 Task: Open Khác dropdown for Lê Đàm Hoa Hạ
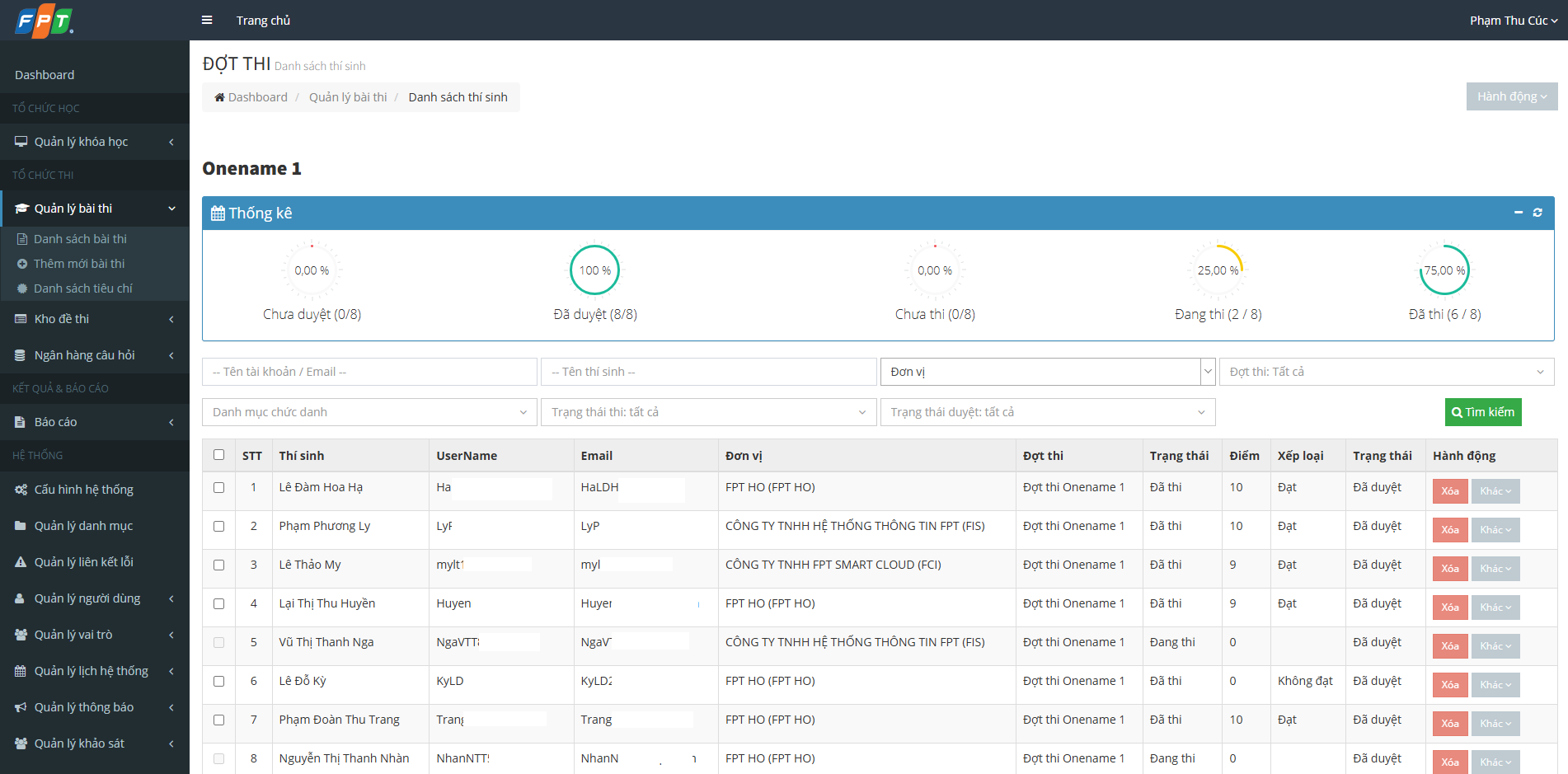(x=1495, y=491)
